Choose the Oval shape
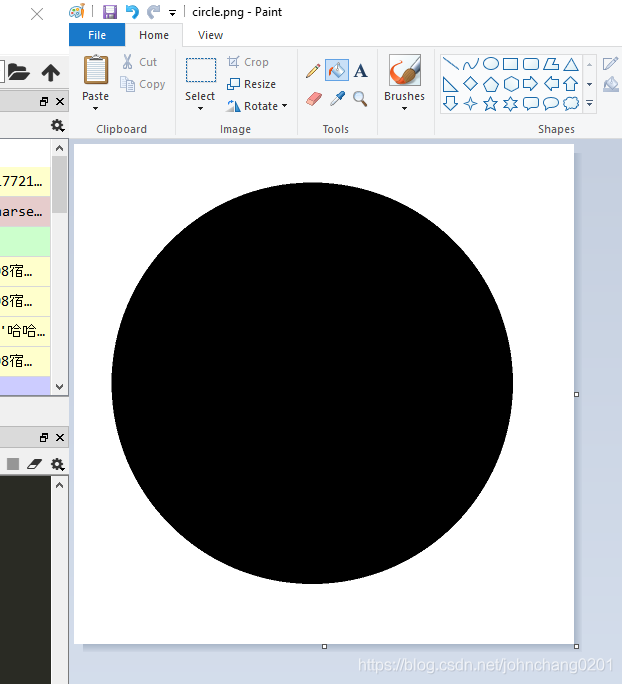 coord(491,64)
